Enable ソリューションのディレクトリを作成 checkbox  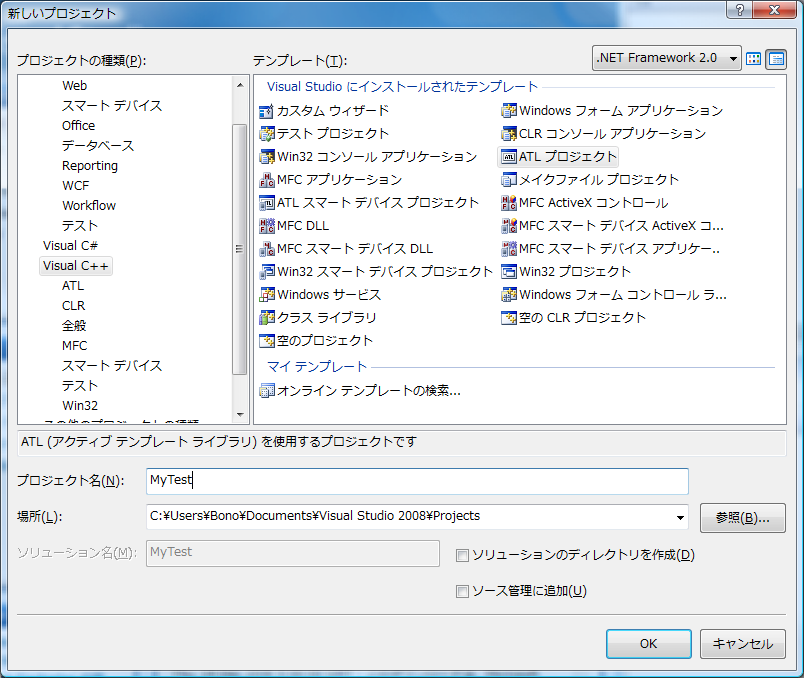pos(462,555)
